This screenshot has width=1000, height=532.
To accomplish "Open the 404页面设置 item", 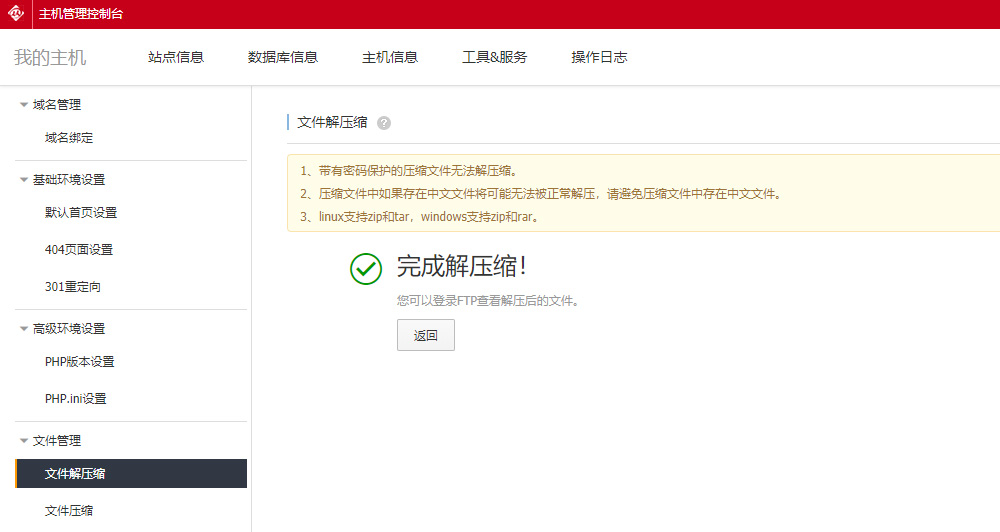I will tap(79, 250).
